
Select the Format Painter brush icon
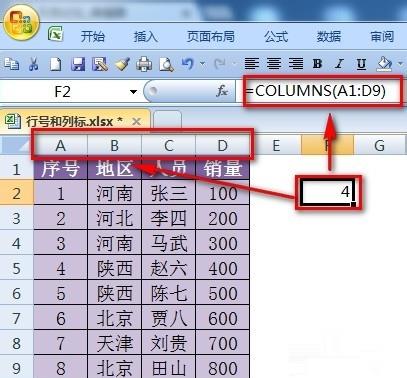tap(122, 64)
